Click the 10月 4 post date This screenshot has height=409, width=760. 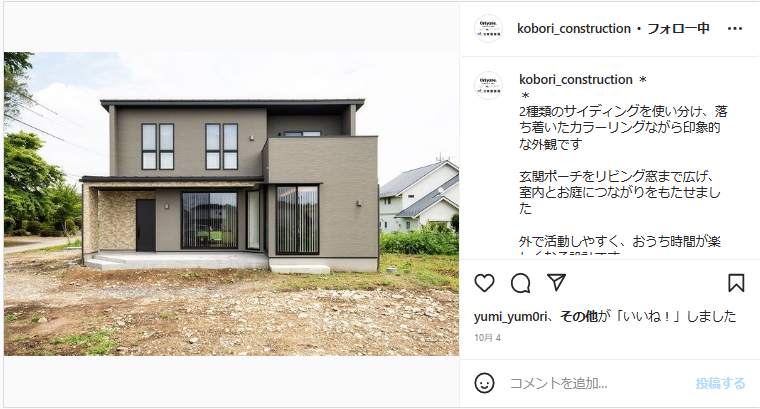(x=488, y=338)
